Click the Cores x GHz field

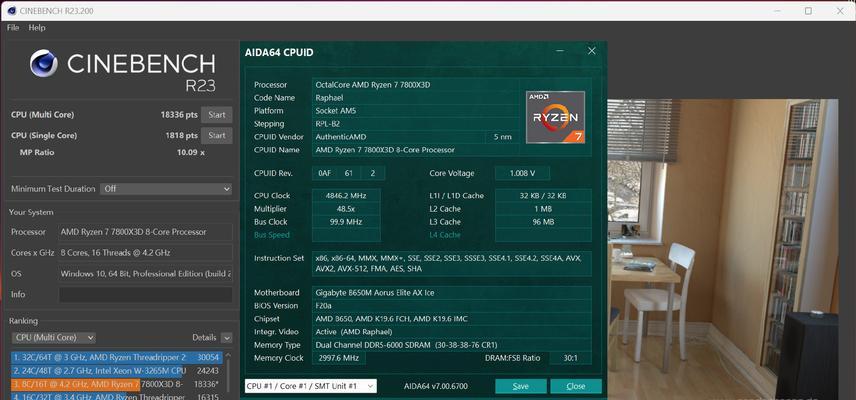[x=145, y=253]
